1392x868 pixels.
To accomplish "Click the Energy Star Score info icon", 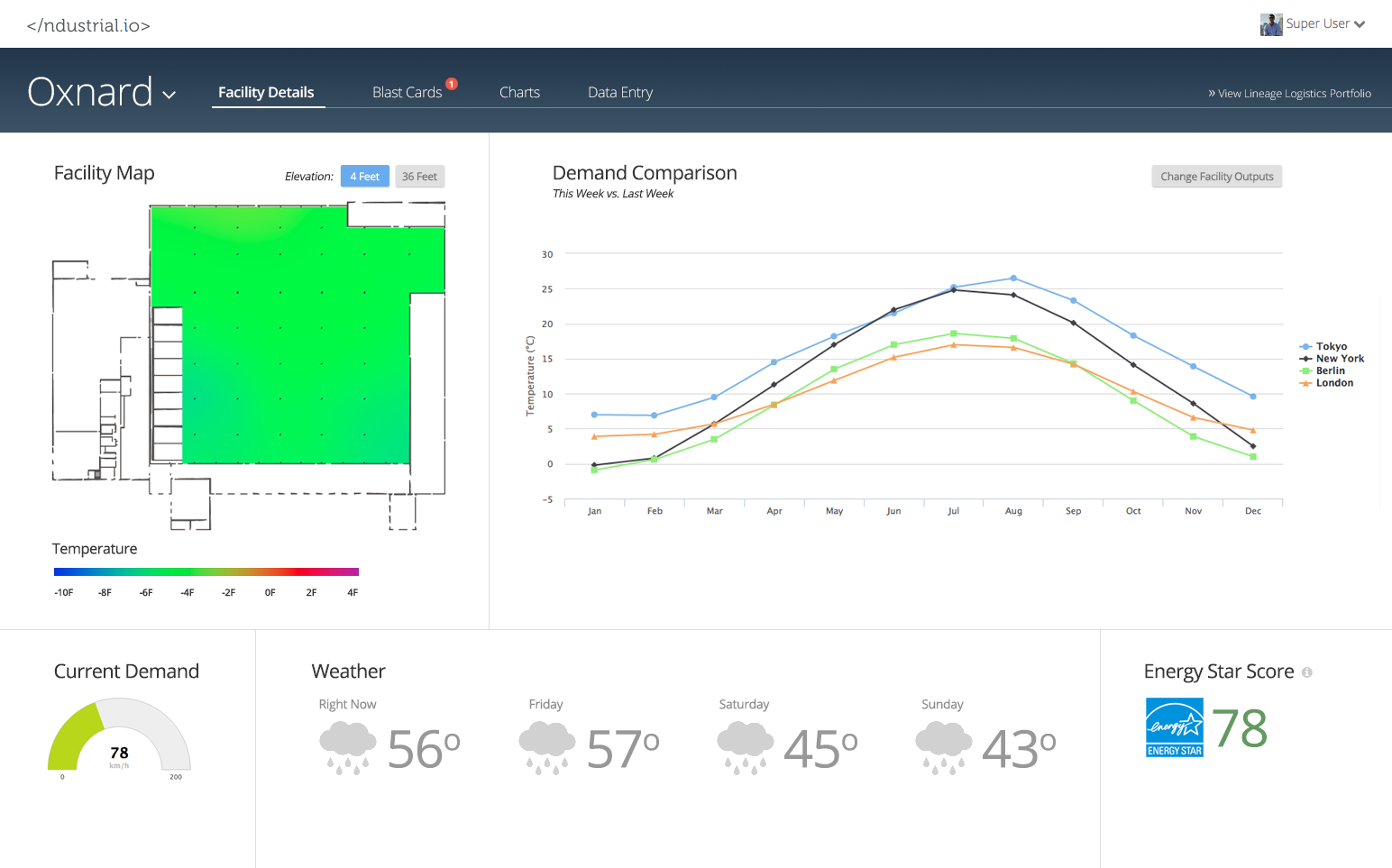I will point(1306,672).
